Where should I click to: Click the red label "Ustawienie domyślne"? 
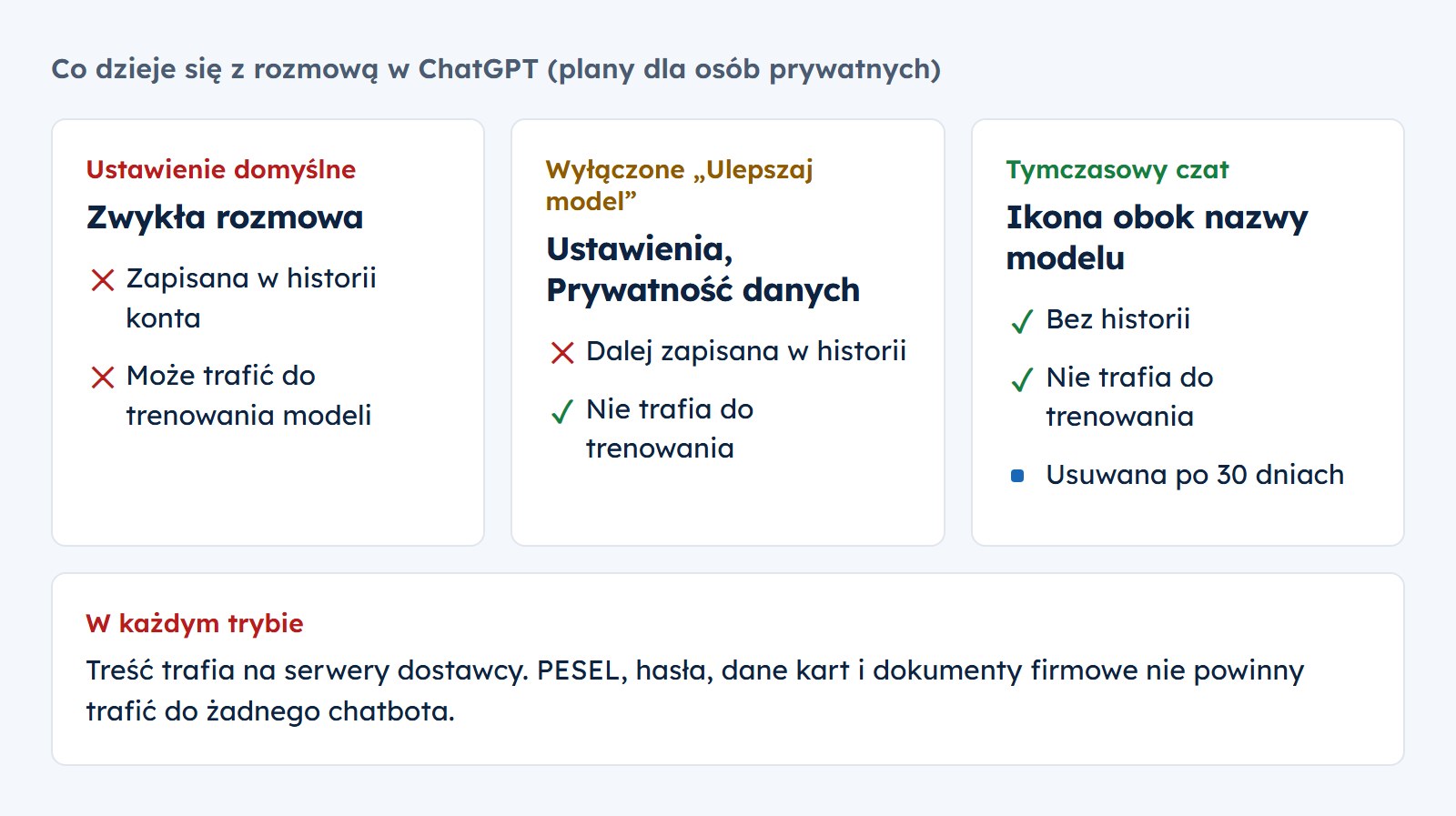(221, 169)
